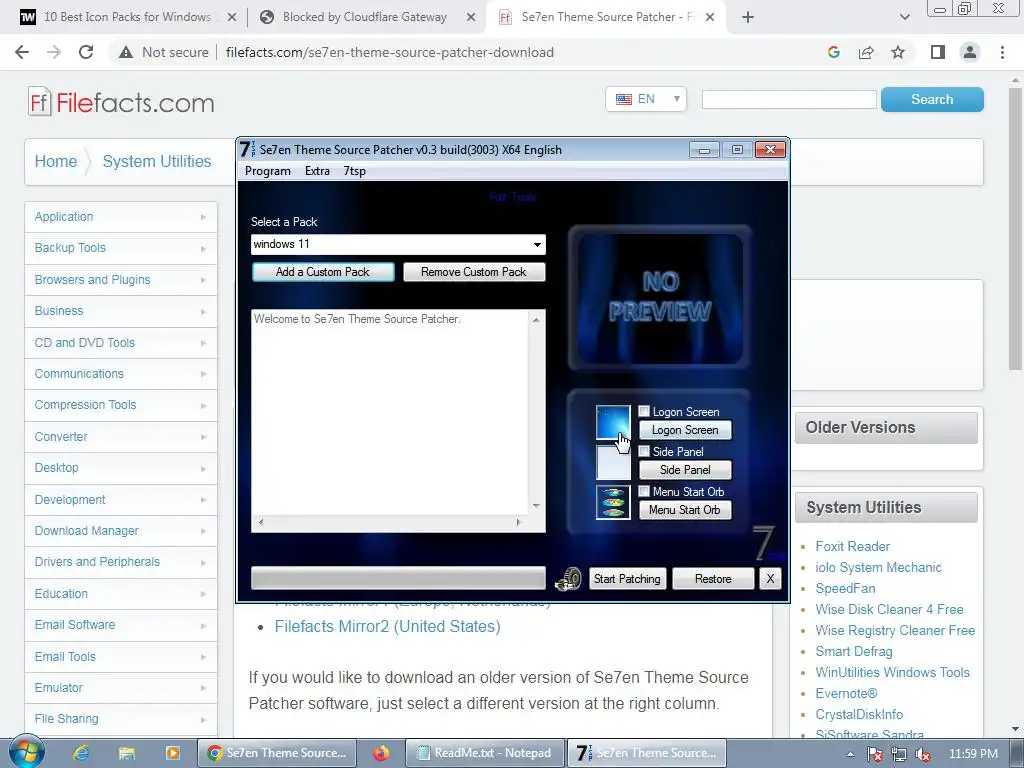Open media player taskbar icon
This screenshot has width=1024, height=768.
(x=172, y=753)
